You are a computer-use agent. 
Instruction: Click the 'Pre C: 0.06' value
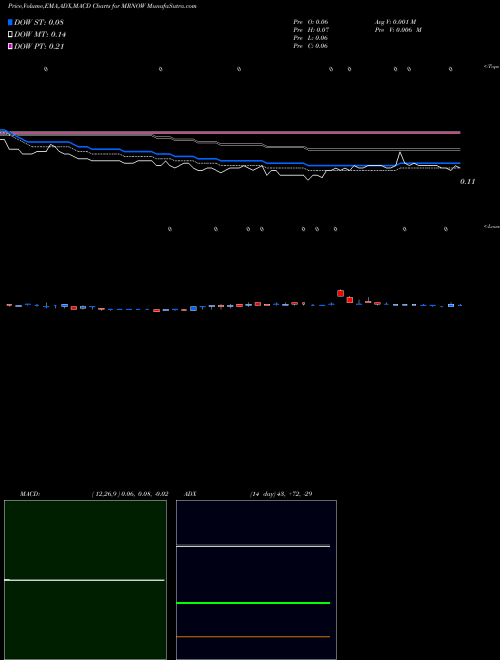pos(311,46)
